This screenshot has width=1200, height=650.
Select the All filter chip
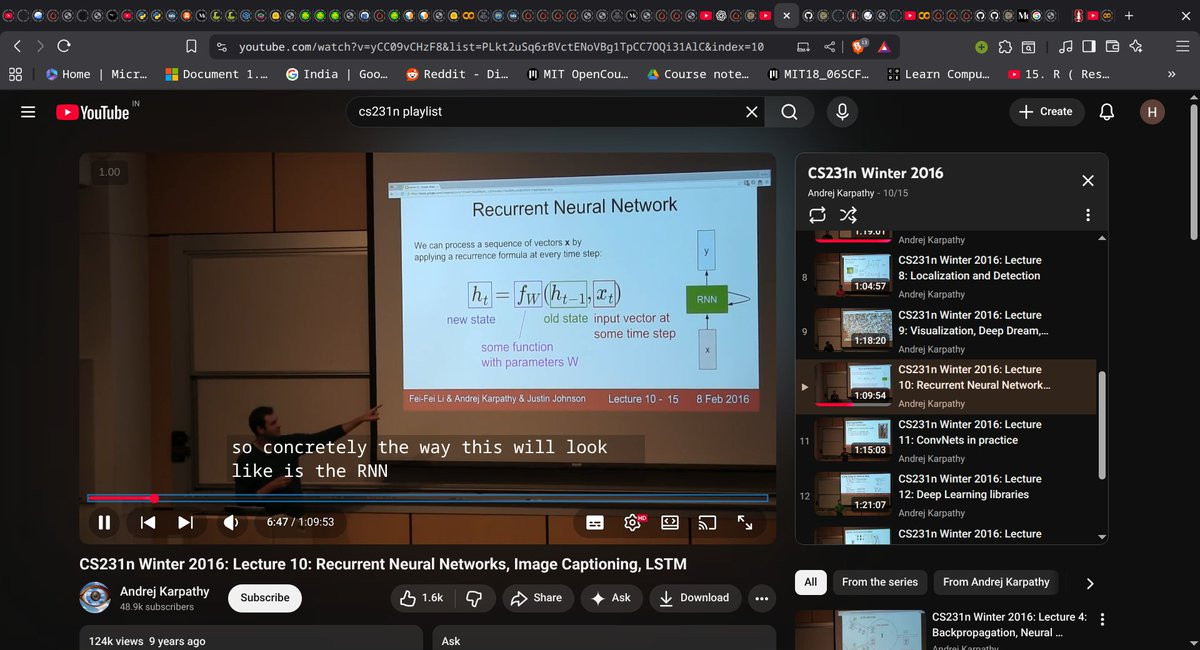[x=810, y=582]
